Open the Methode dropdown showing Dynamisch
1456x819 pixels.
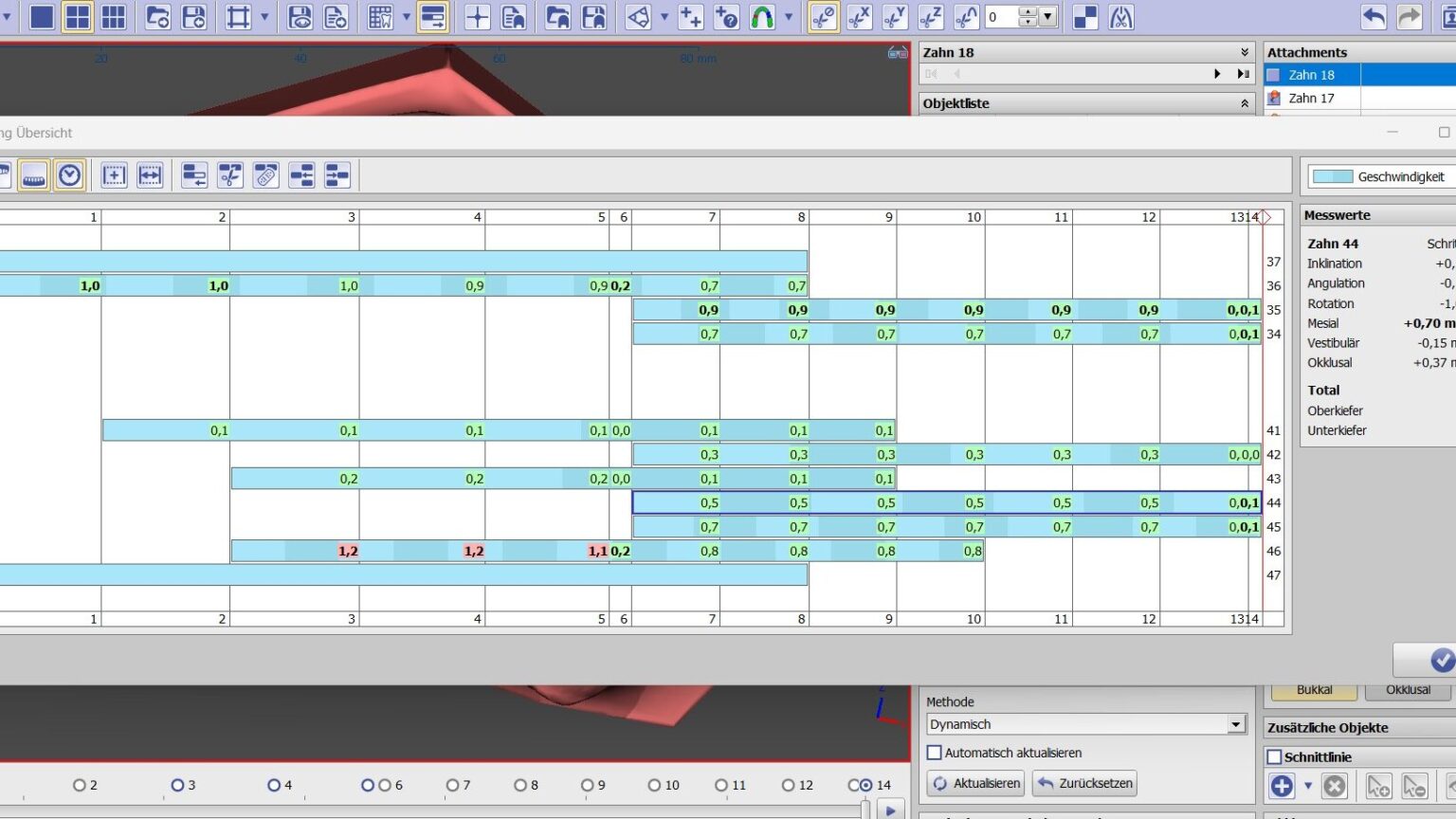click(1235, 723)
